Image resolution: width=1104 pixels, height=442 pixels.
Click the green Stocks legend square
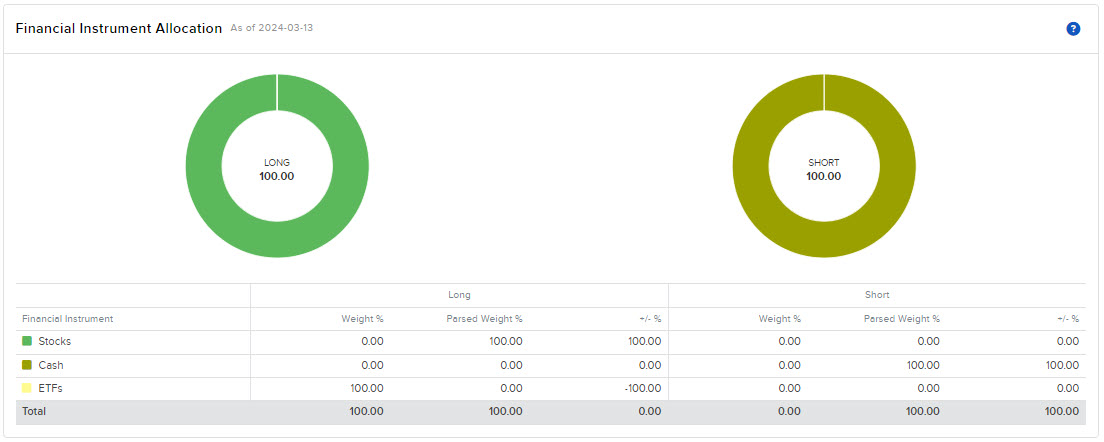[x=27, y=342]
